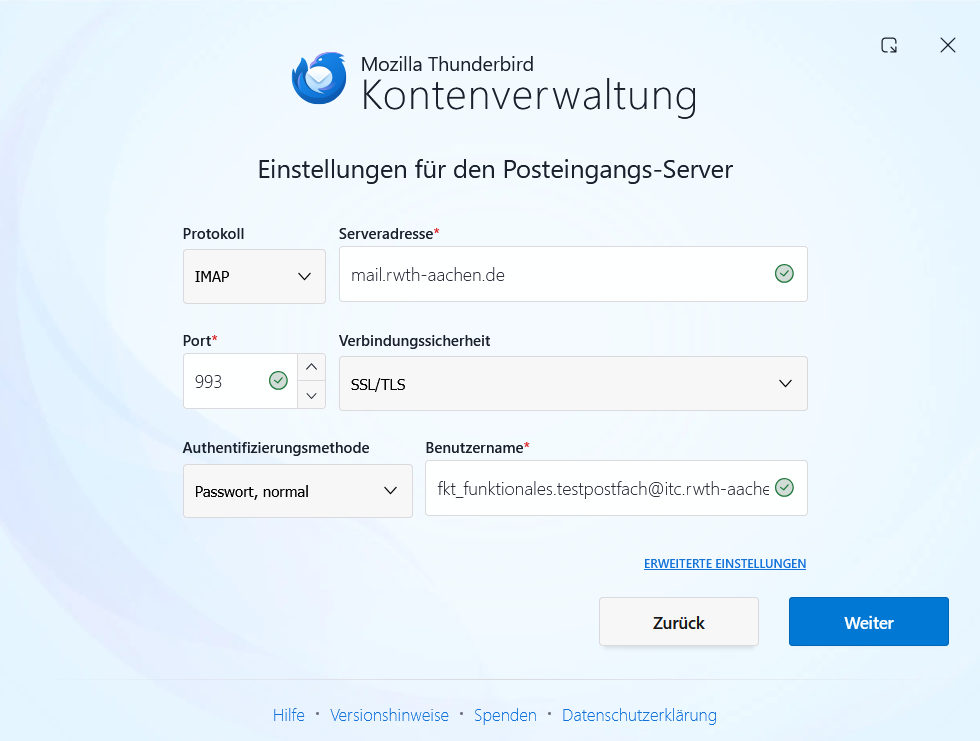980x741 pixels.
Task: Click the pop-out window icon
Action: tap(889, 45)
